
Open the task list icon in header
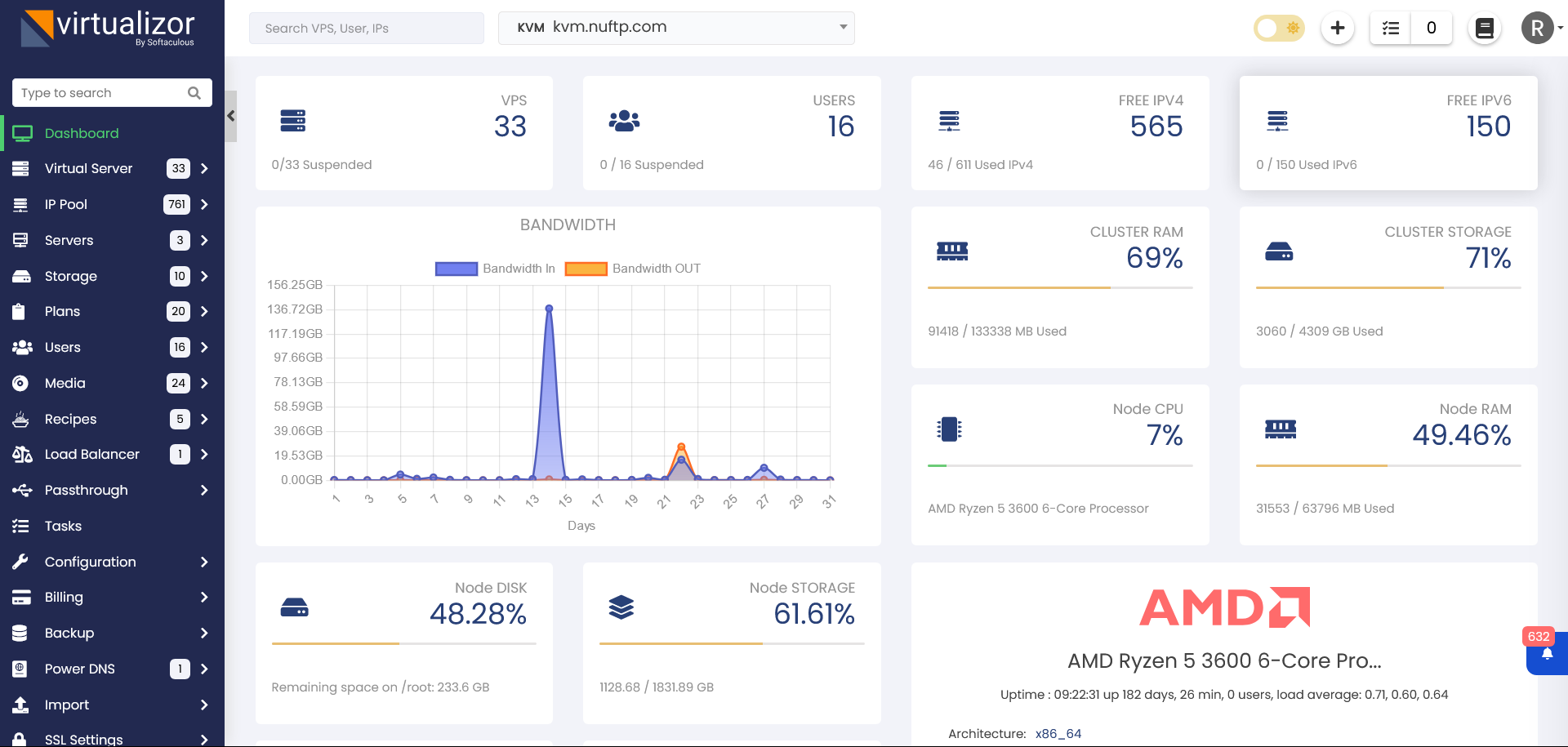pyautogui.click(x=1391, y=29)
